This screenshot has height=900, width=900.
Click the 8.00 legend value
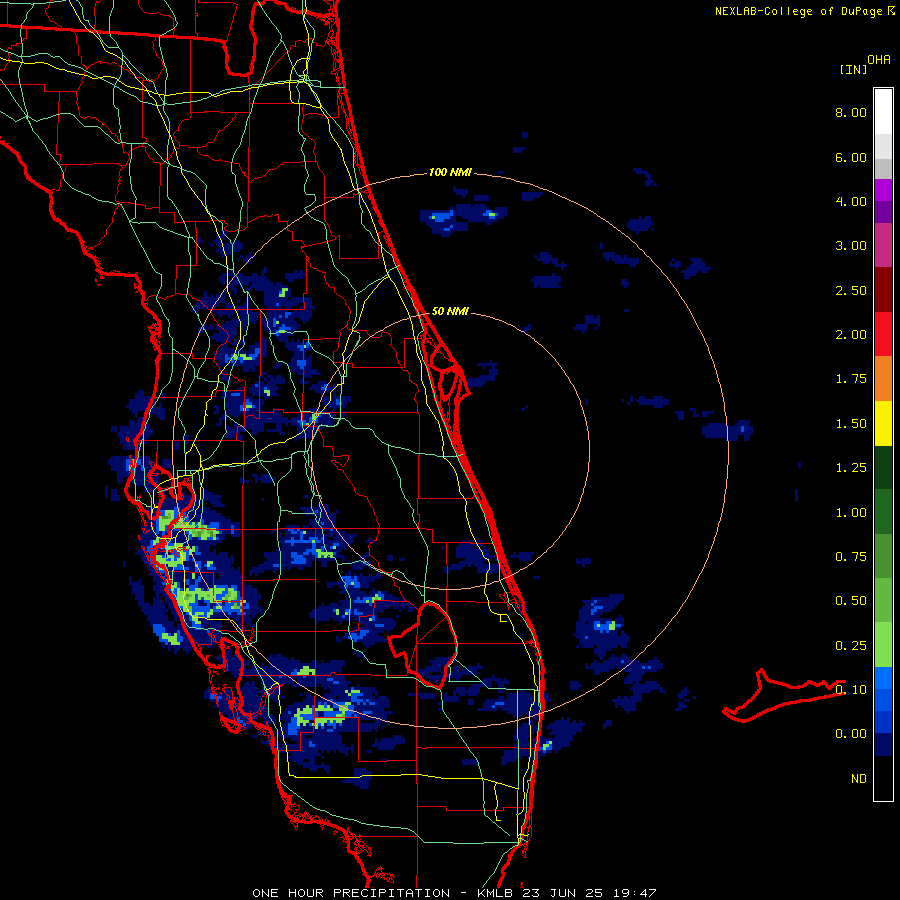pyautogui.click(x=851, y=112)
